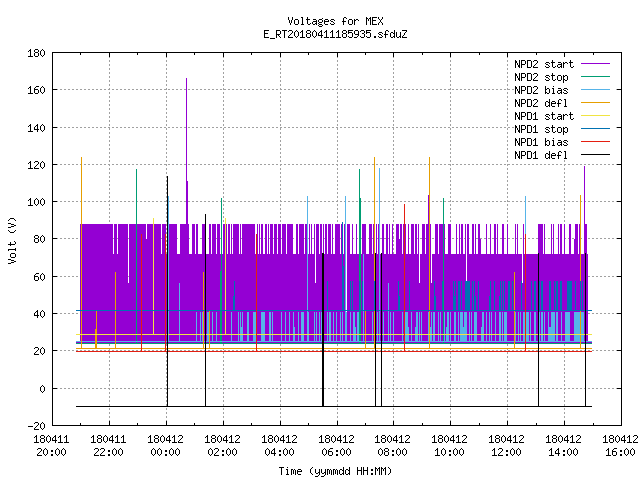Viewport: 640px width, 480px height.
Task: Click the 'NPD1 start' legend label
Action: tap(544, 116)
